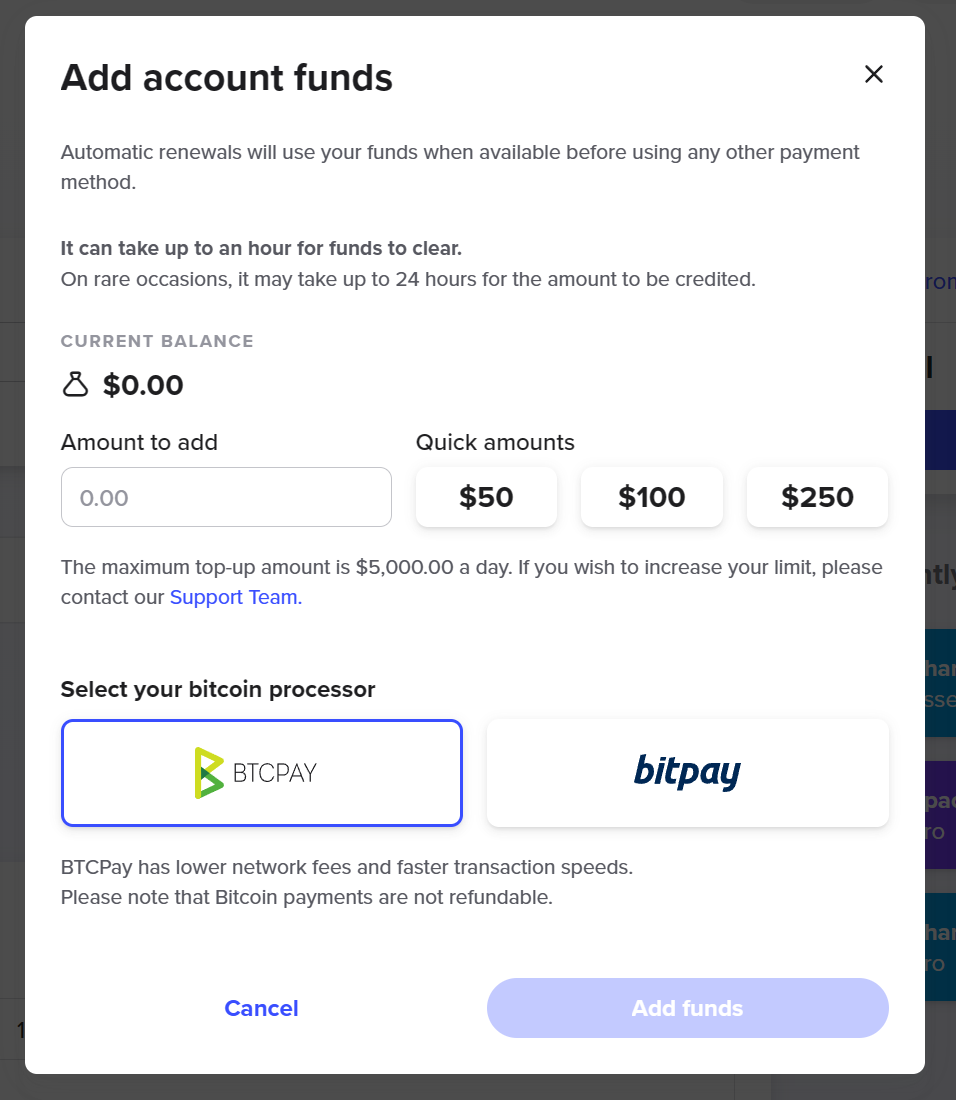Screen dimensions: 956x1100
Task: Pick the $100 quick amount
Action: [652, 497]
